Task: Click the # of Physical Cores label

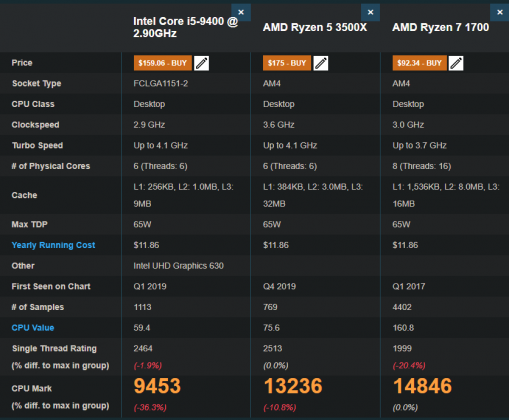Action: tap(51, 166)
